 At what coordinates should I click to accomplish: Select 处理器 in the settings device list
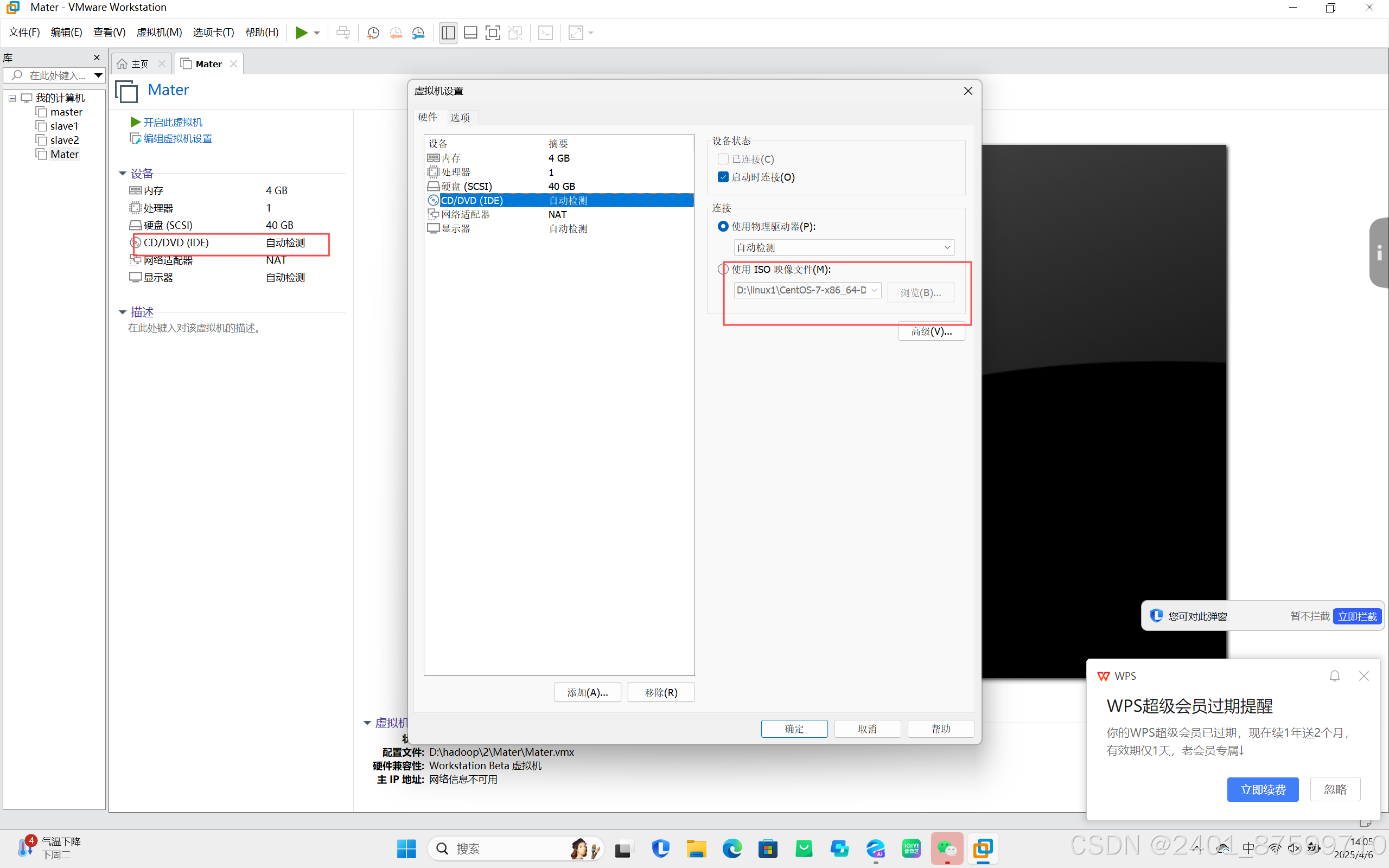point(559,172)
